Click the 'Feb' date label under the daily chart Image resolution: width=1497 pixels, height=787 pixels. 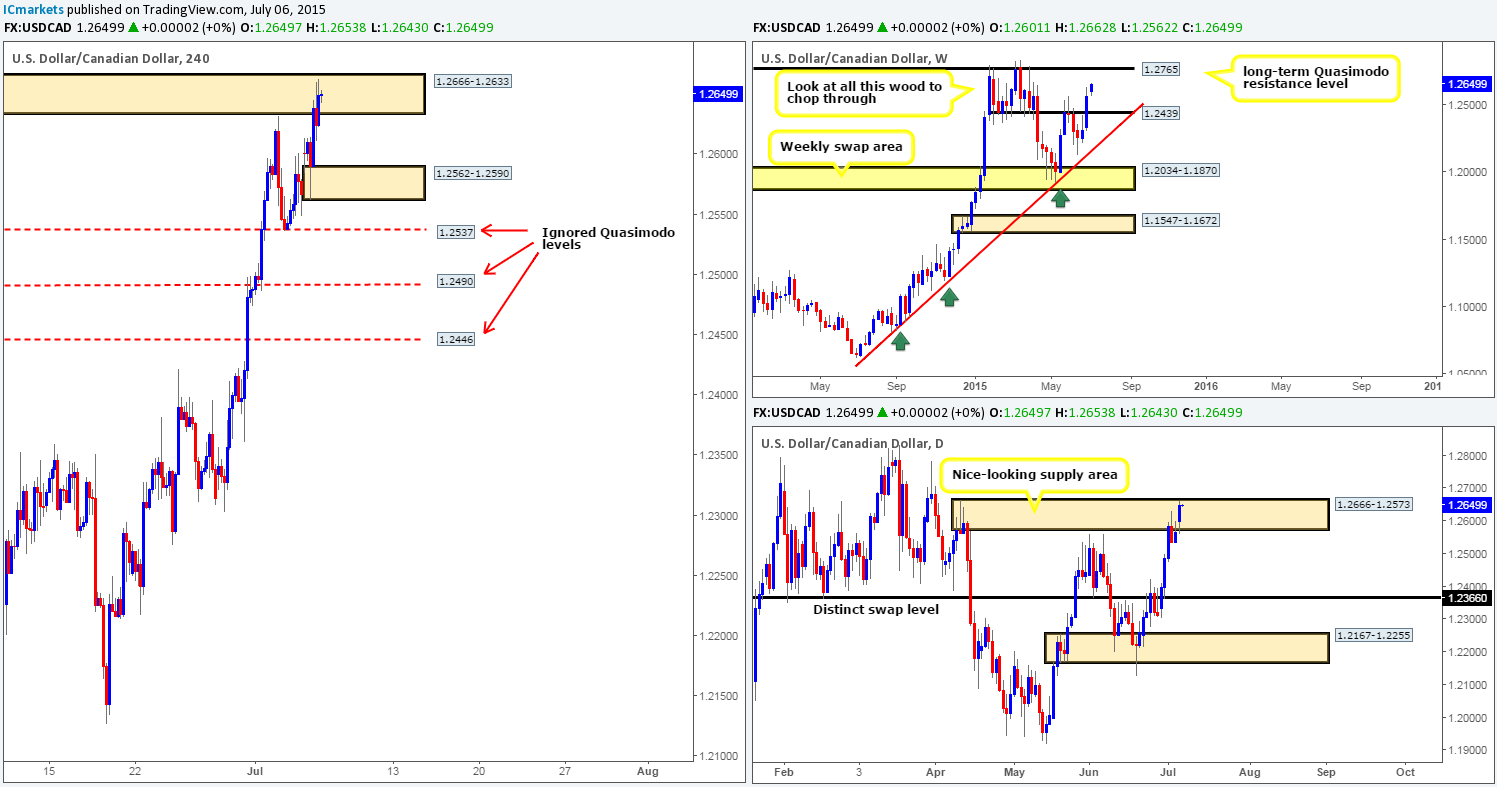tap(784, 771)
